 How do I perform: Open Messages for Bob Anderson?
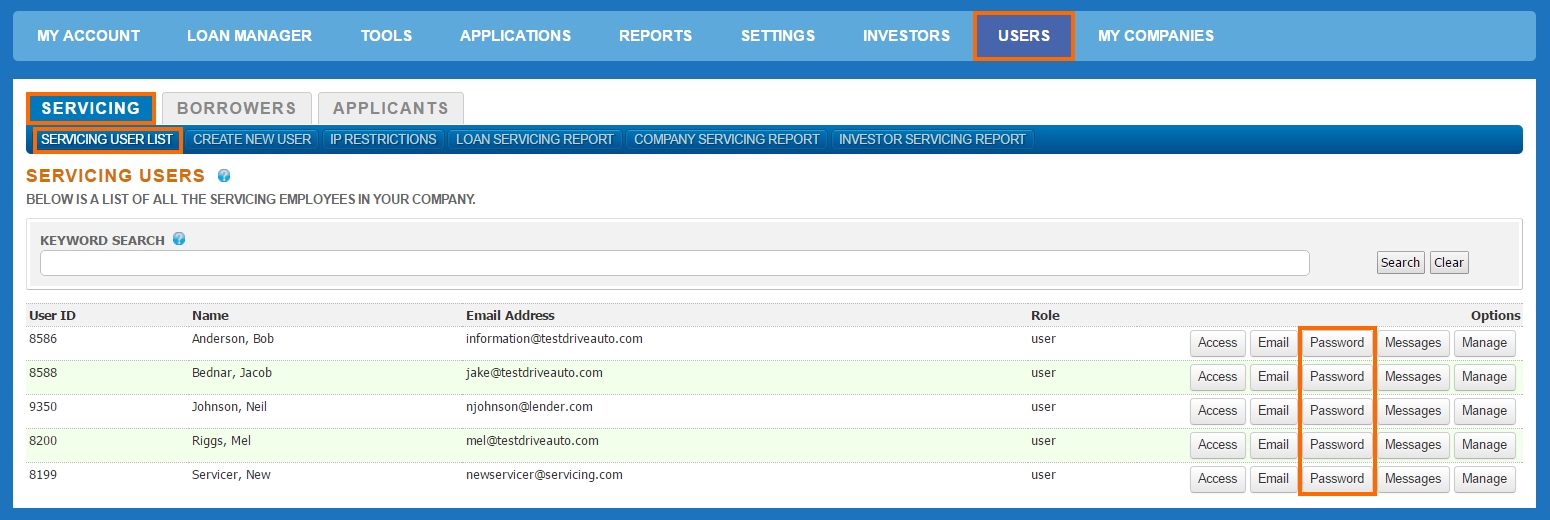1413,343
